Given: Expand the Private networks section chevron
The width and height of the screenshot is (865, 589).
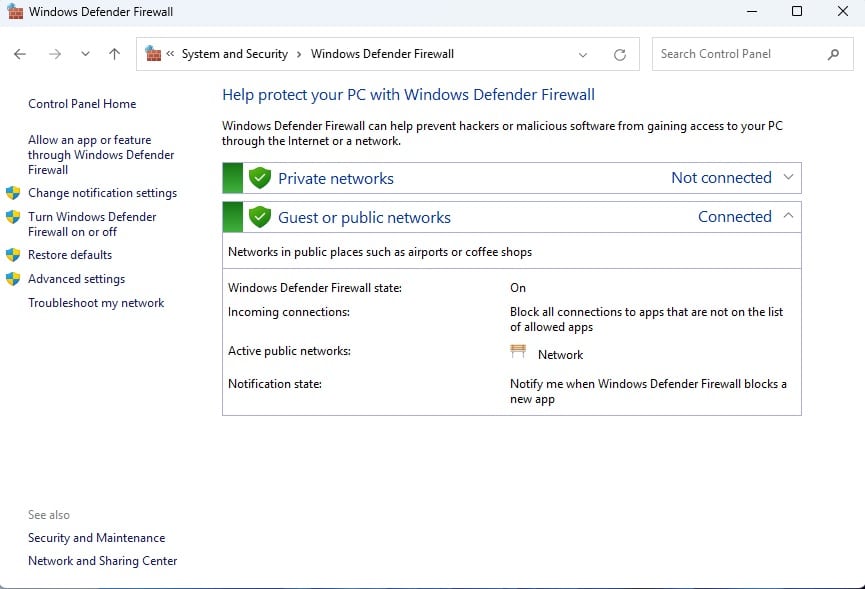Looking at the screenshot, I should (788, 177).
